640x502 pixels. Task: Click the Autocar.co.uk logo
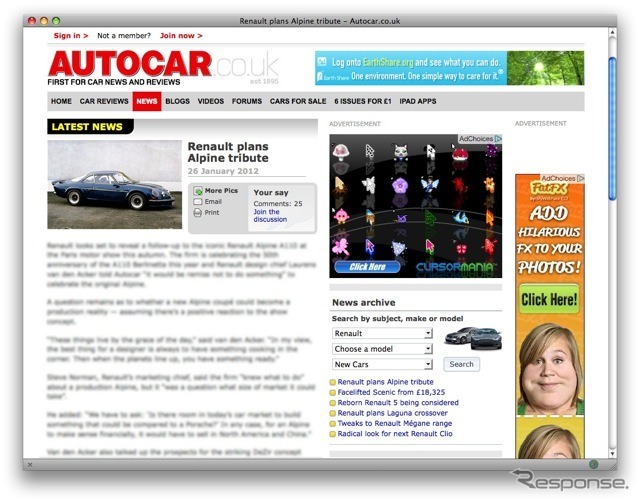tap(163, 68)
